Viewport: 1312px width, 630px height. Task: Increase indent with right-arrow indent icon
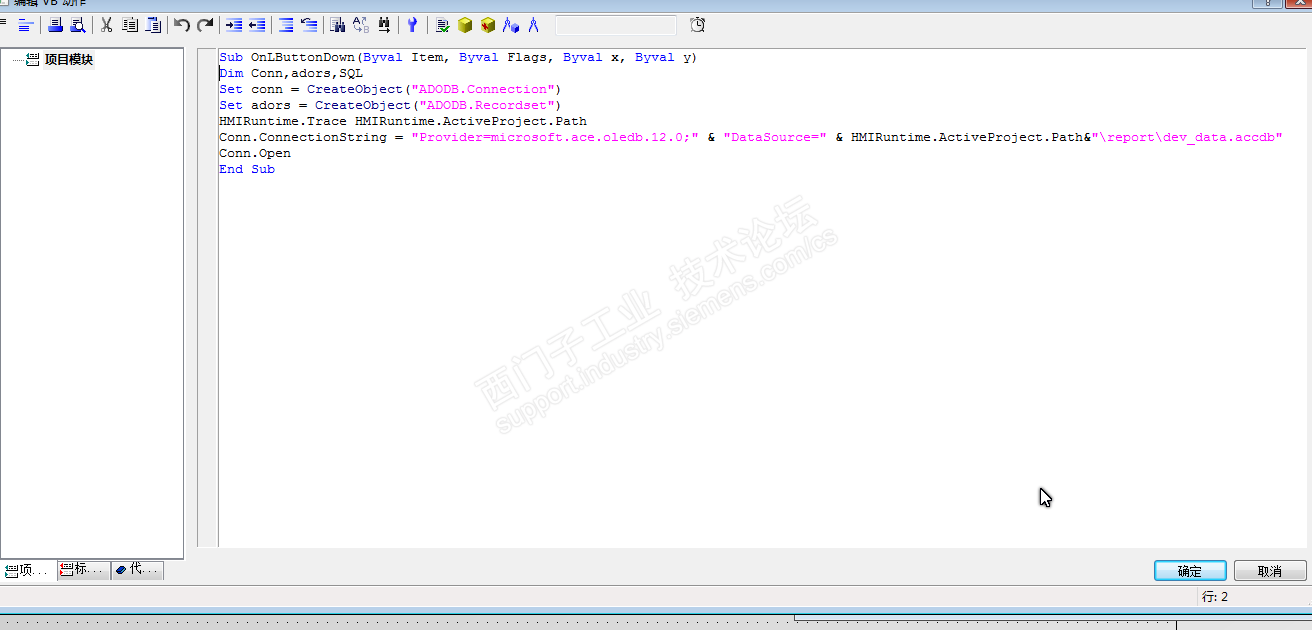(x=234, y=25)
